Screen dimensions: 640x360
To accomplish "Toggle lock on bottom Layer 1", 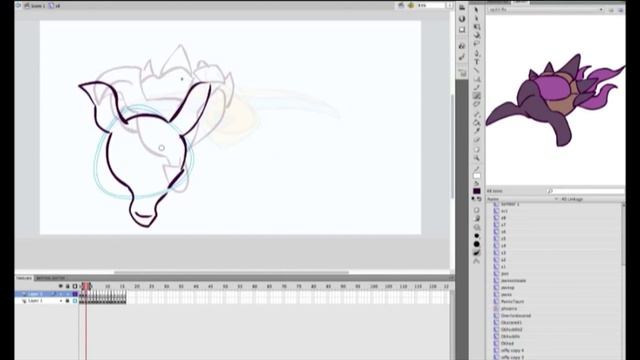I will [68, 301].
